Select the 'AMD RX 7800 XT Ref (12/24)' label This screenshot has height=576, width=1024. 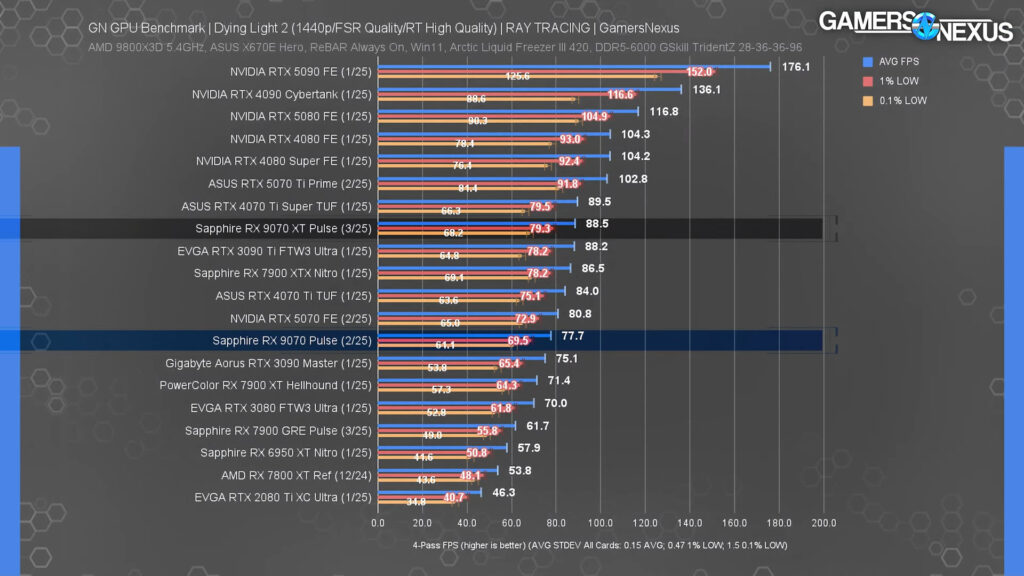[296, 475]
